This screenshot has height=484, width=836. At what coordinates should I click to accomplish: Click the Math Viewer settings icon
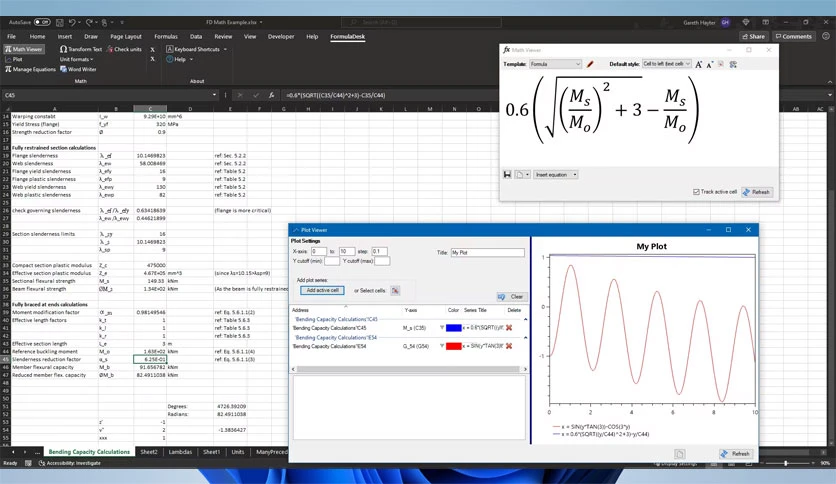(x=733, y=64)
